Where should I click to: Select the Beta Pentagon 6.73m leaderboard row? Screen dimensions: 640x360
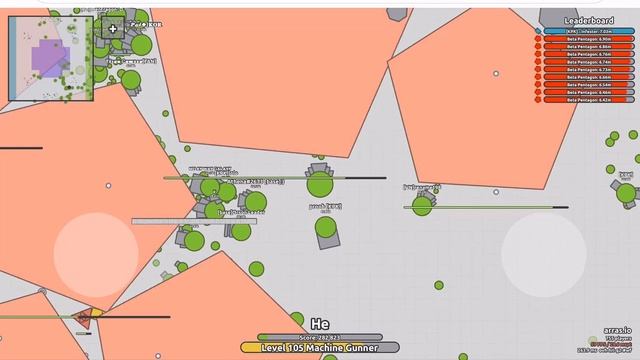(589, 69)
